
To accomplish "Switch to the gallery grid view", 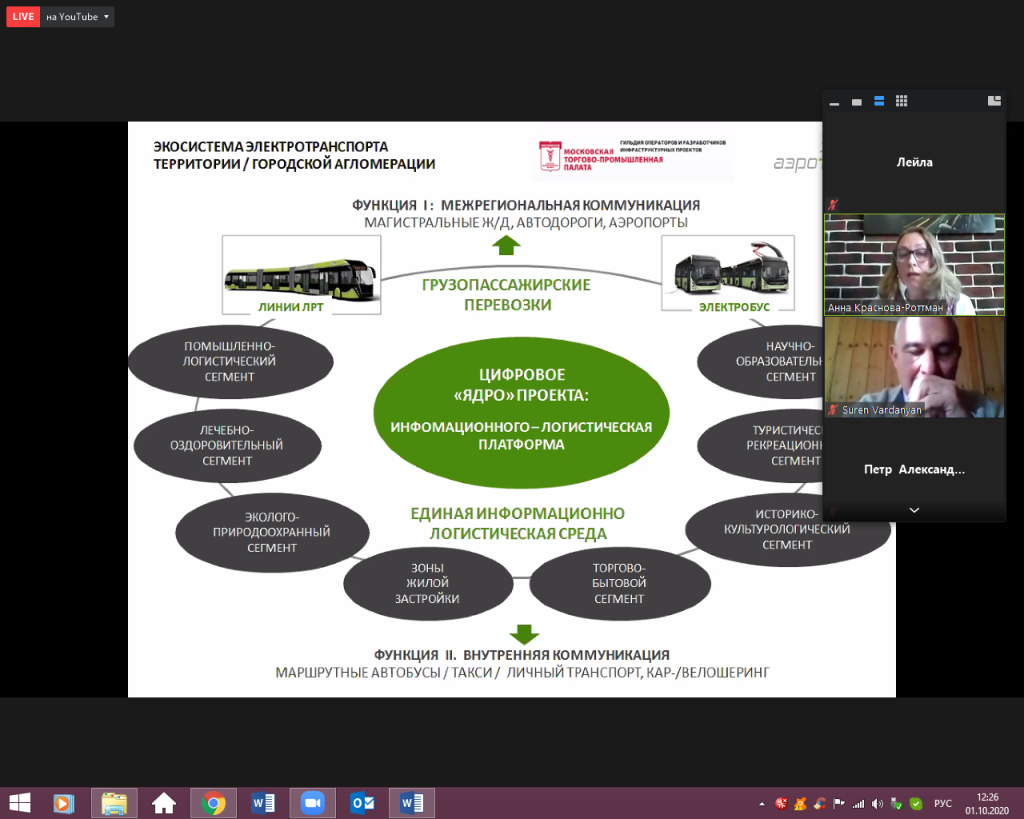I will coord(901,101).
